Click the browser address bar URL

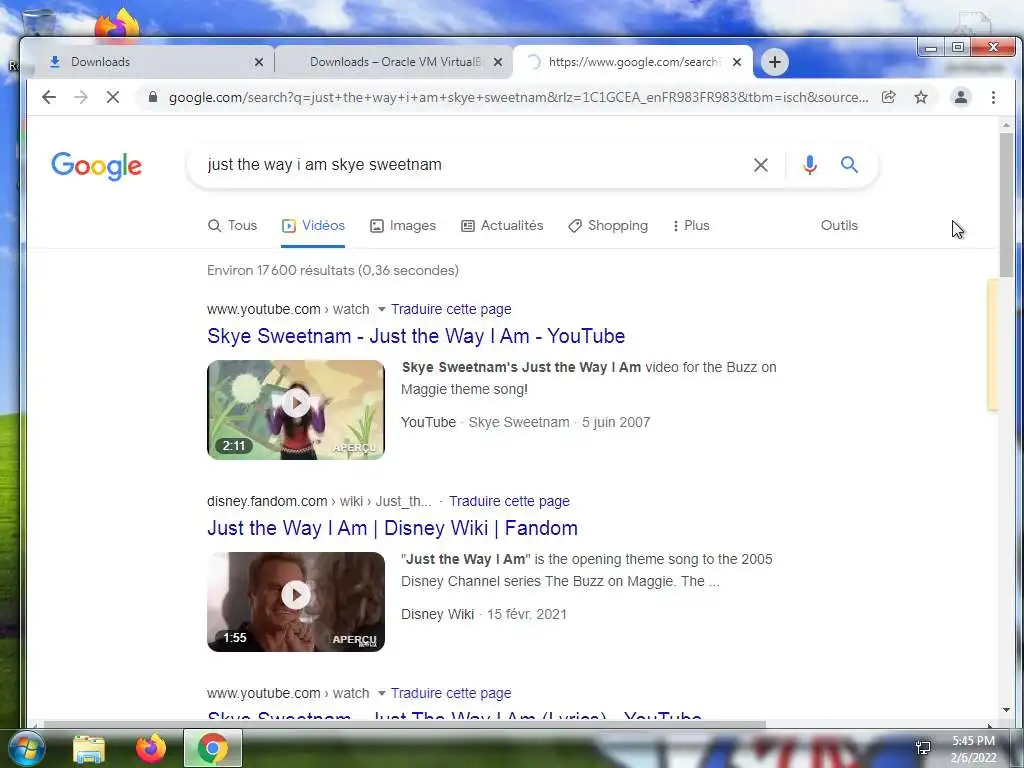pos(519,97)
